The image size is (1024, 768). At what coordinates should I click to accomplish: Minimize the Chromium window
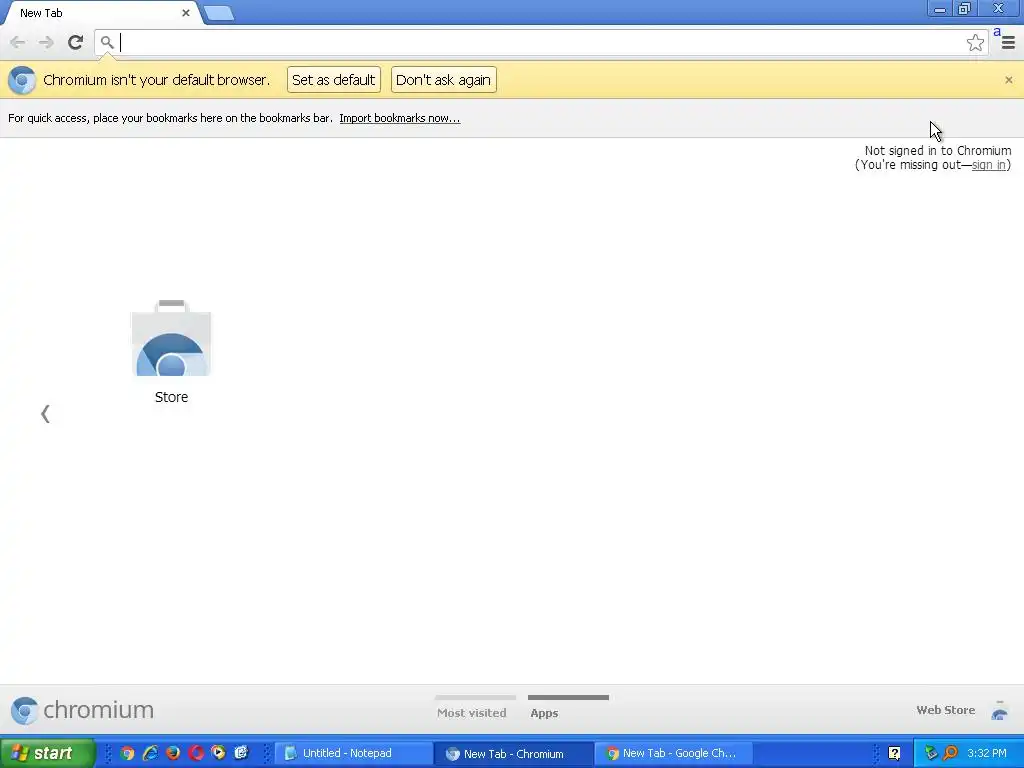[x=939, y=9]
